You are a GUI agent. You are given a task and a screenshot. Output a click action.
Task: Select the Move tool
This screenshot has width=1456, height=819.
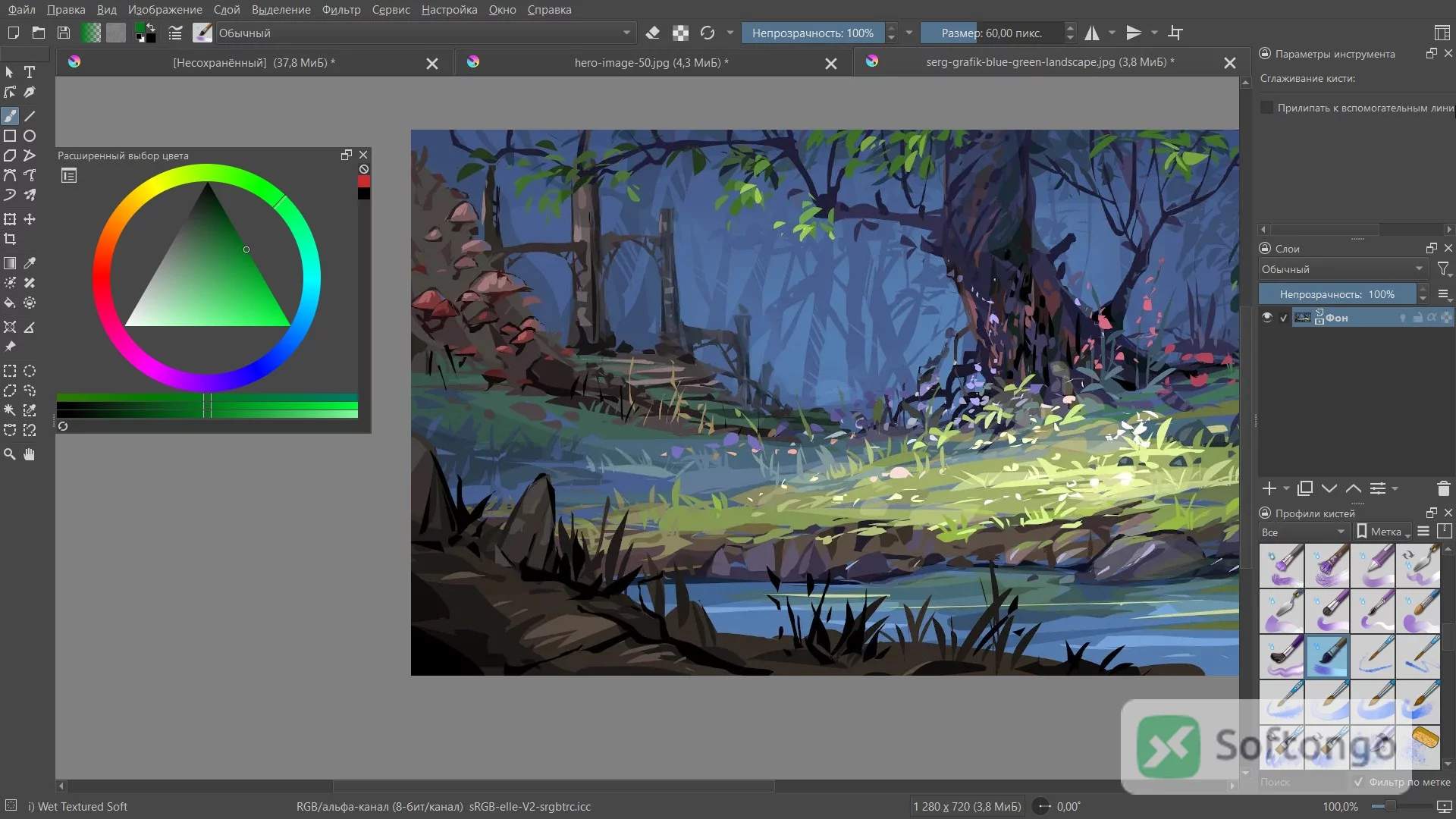pyautogui.click(x=30, y=219)
